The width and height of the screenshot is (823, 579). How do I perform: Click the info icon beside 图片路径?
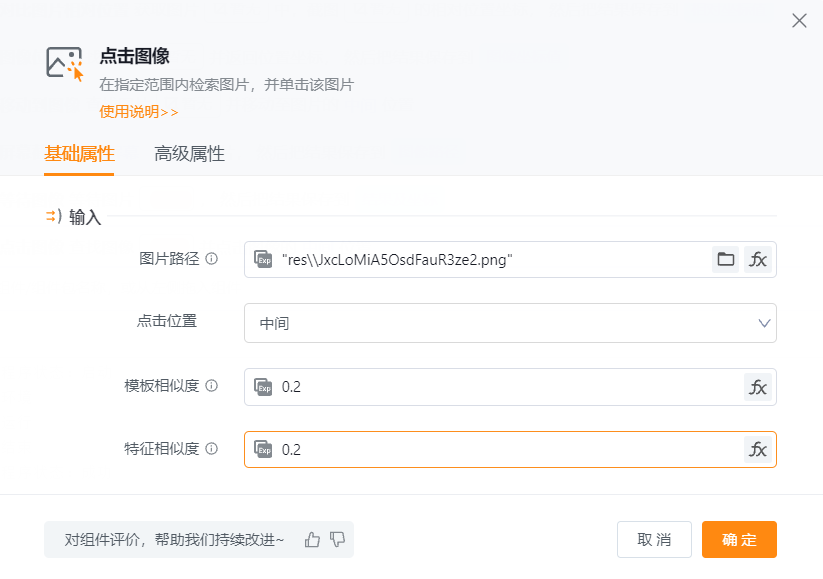[x=211, y=259]
